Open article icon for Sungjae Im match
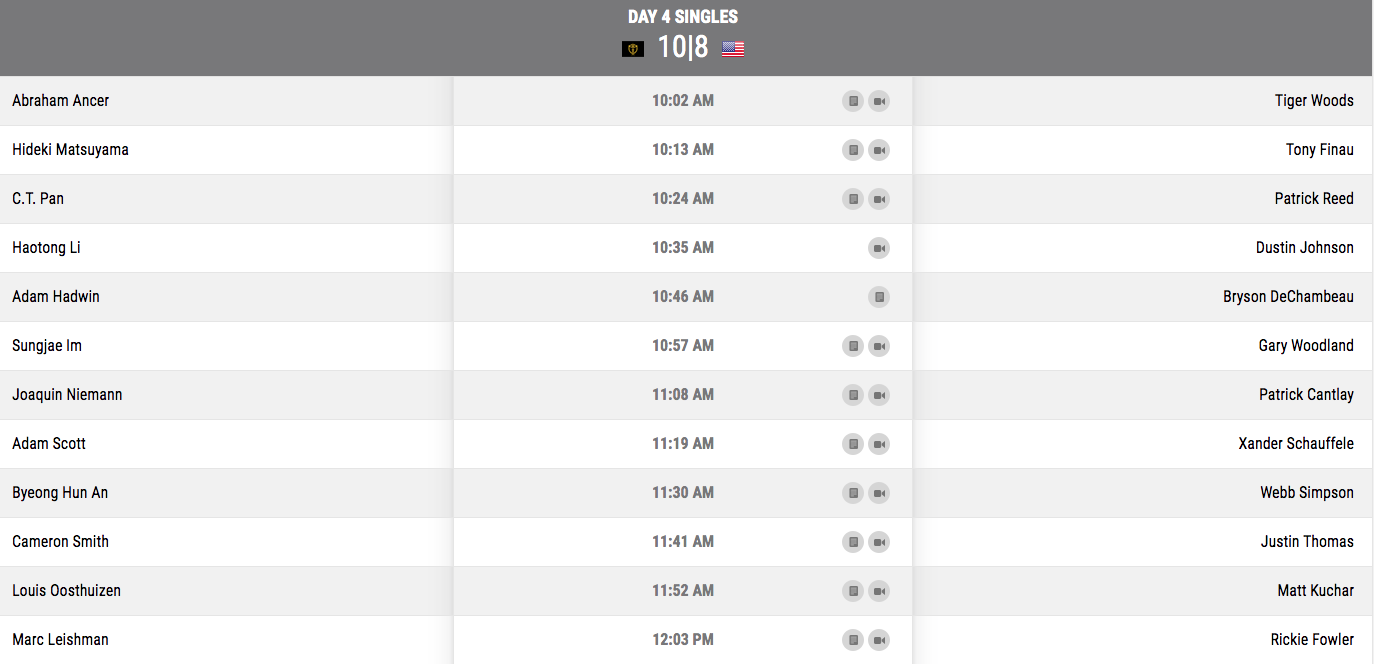This screenshot has height=664, width=1374. pyautogui.click(x=853, y=346)
